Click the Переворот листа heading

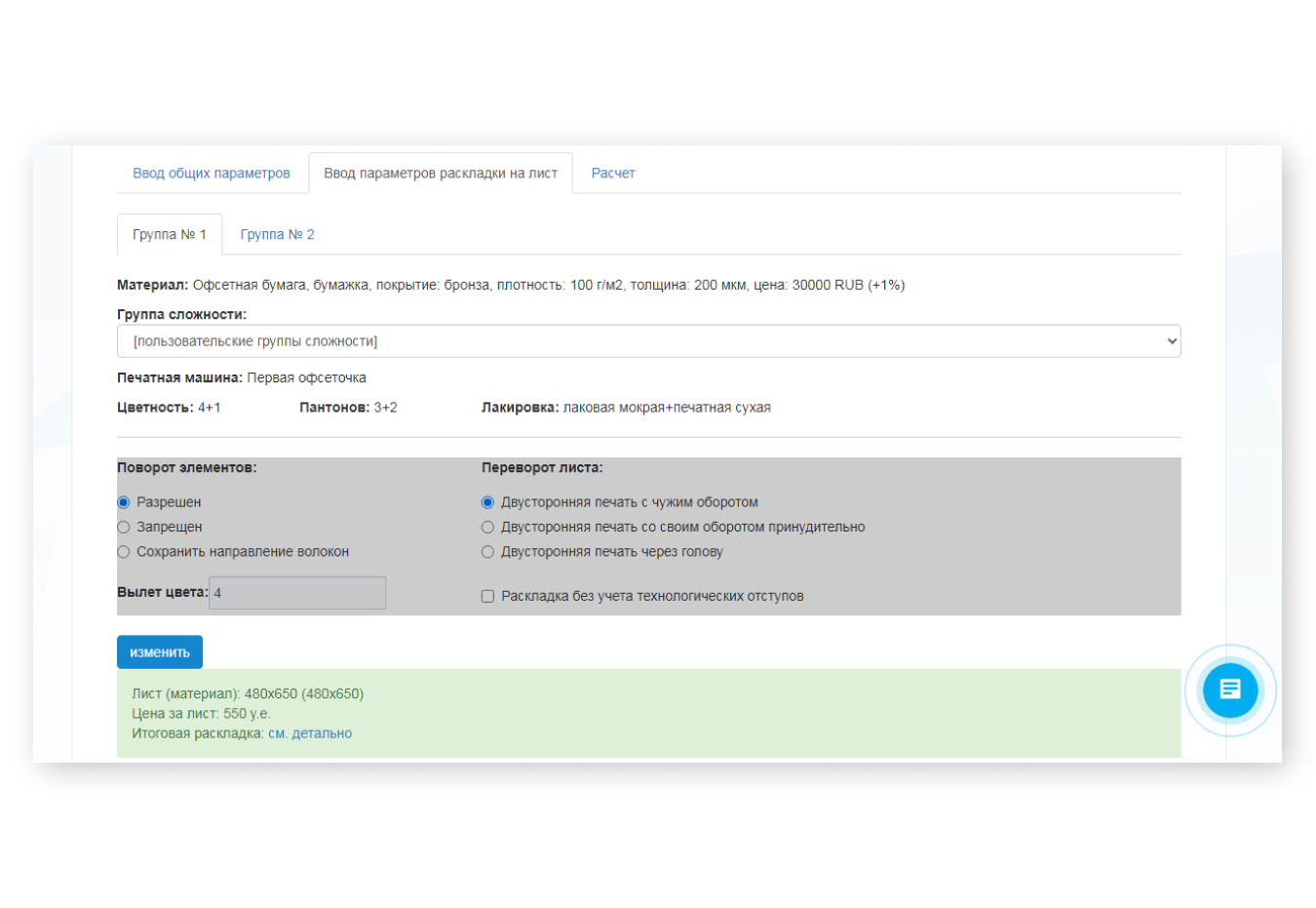[542, 467]
